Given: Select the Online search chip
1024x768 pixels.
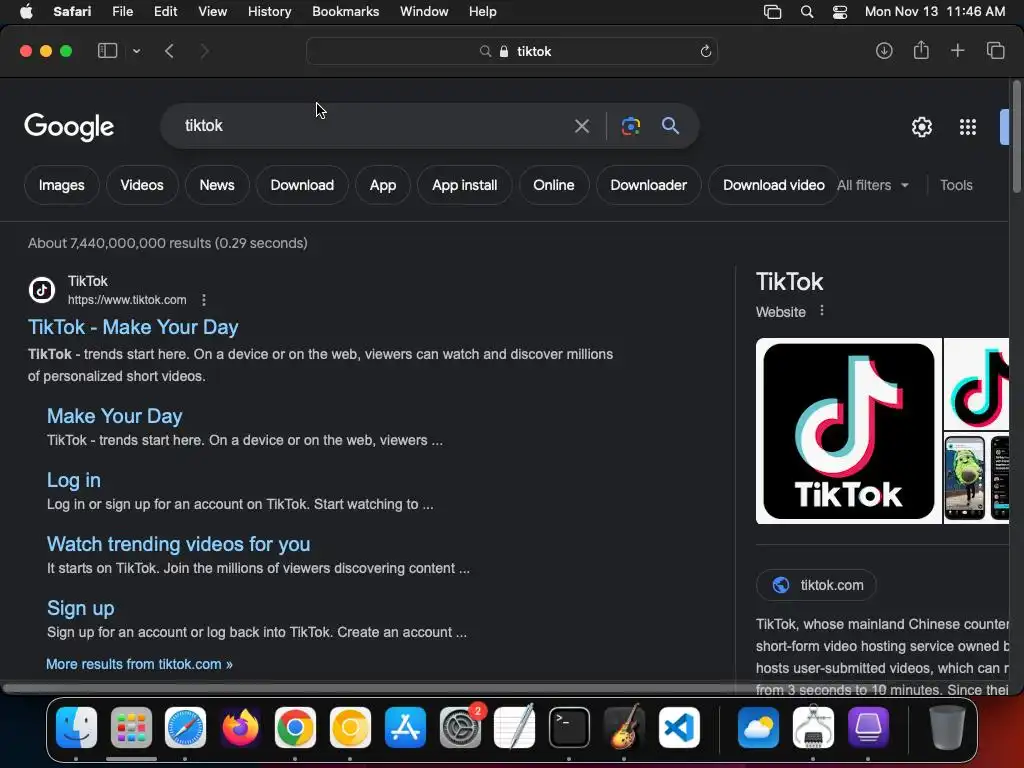Looking at the screenshot, I should coord(554,185).
